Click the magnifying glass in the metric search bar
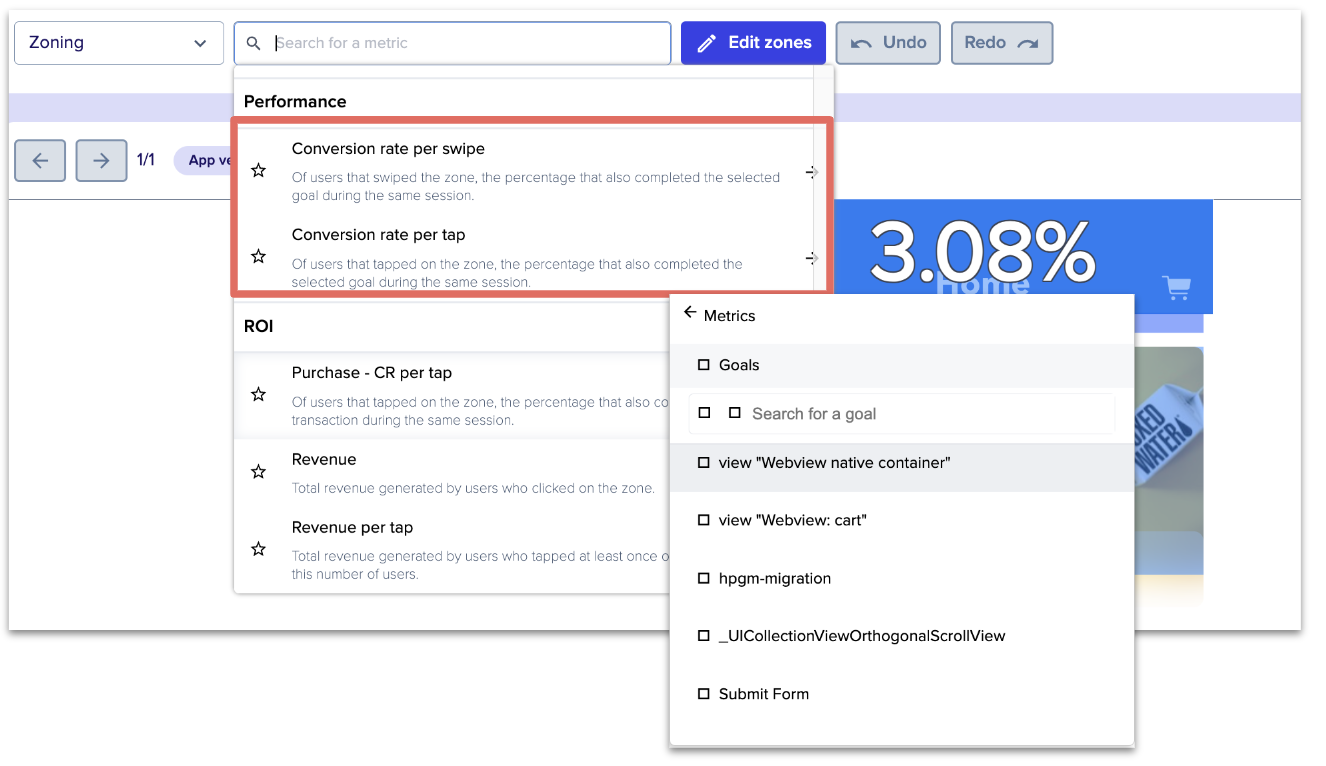The image size is (1326, 766). point(254,43)
